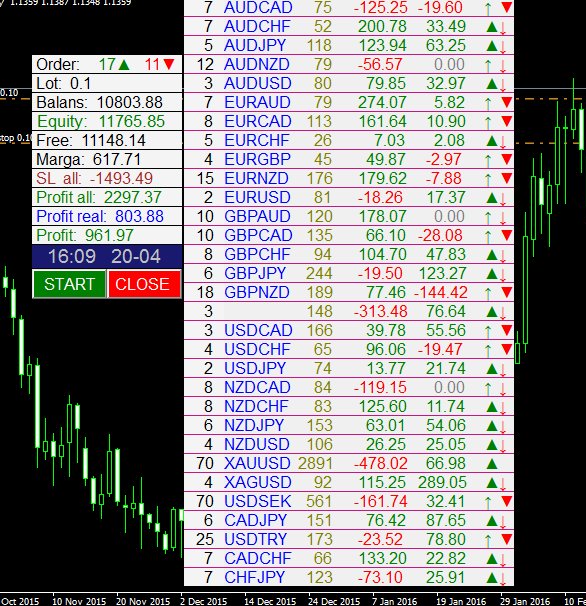This screenshot has width=586, height=606.
Task: Click the green up triangle in EURCHF row
Action: tap(492, 141)
